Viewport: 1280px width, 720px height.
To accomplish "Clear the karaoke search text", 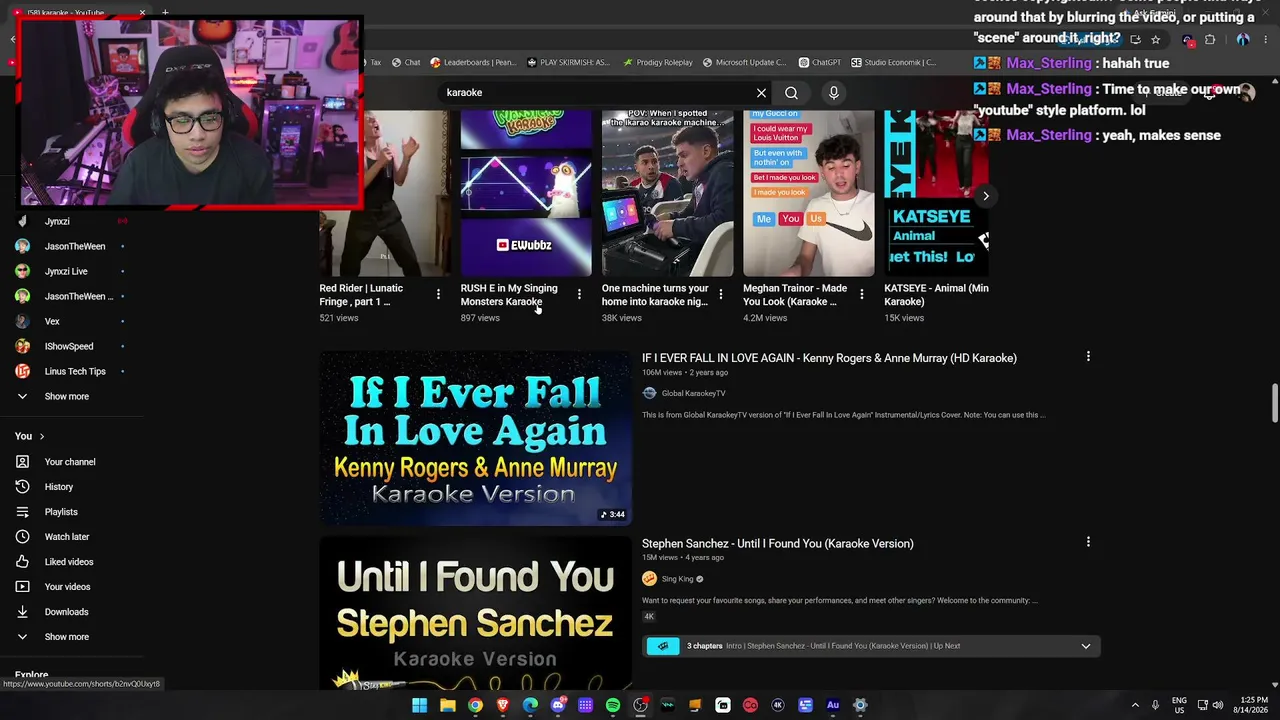I will pyautogui.click(x=761, y=93).
